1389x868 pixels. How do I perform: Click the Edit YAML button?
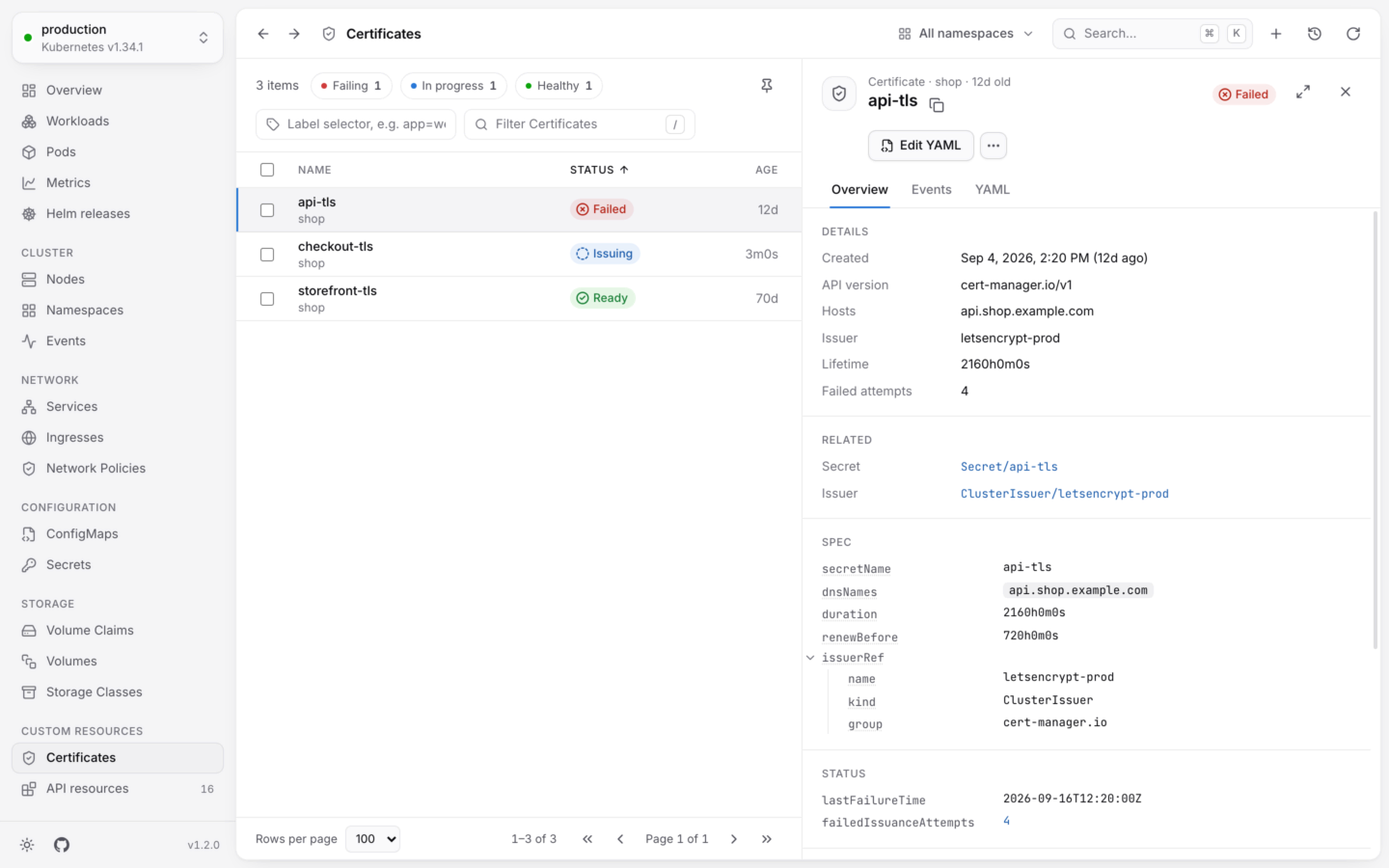[921, 146]
